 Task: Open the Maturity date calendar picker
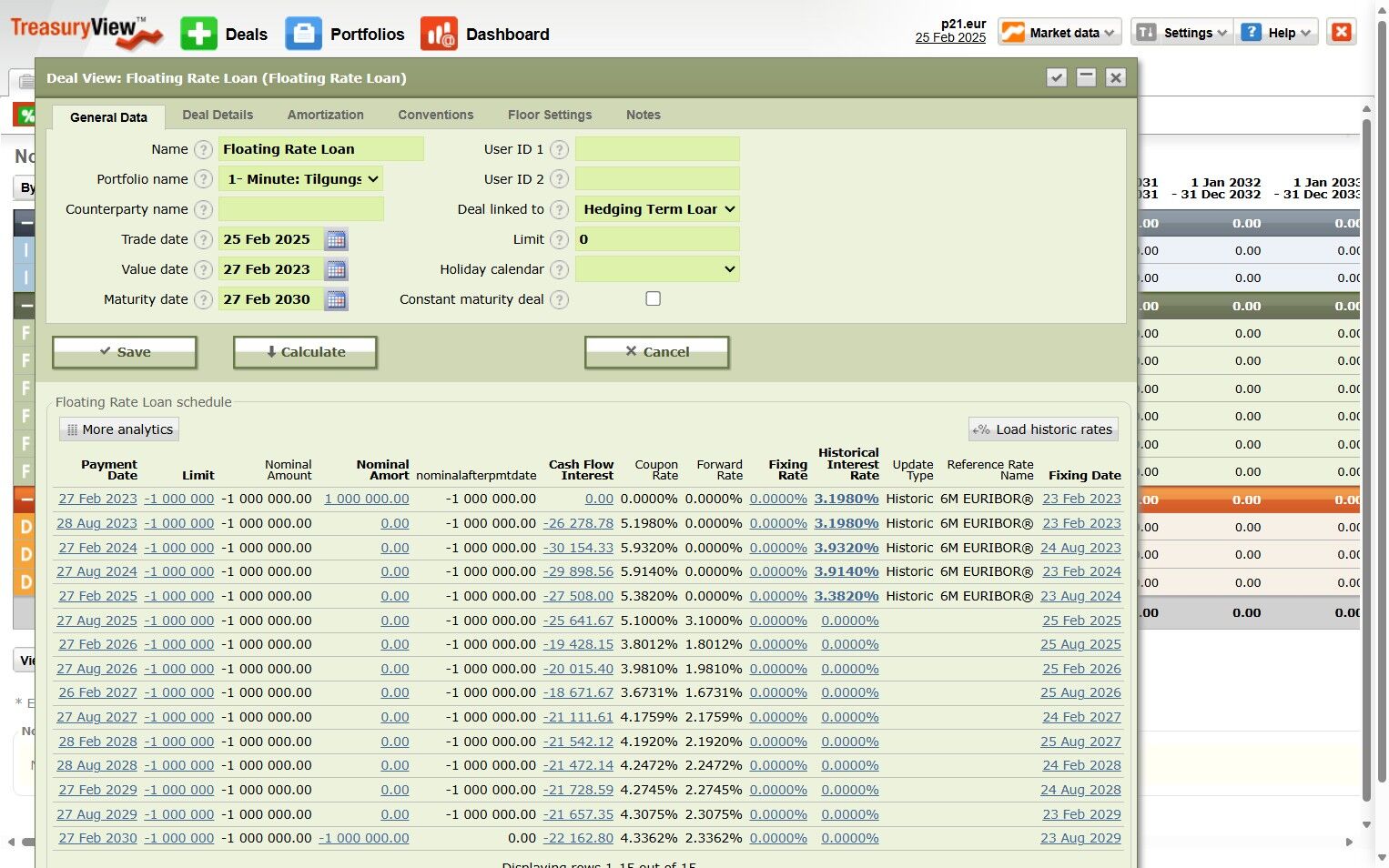336,299
